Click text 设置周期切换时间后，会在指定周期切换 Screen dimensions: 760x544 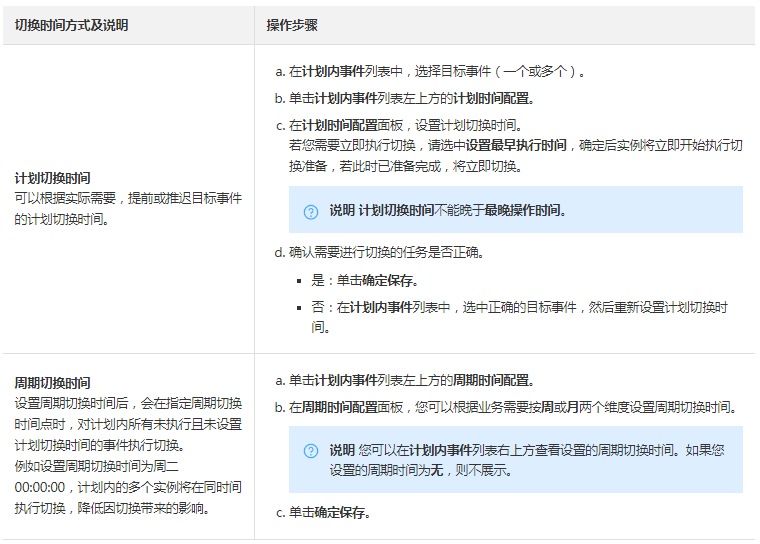click(x=128, y=403)
